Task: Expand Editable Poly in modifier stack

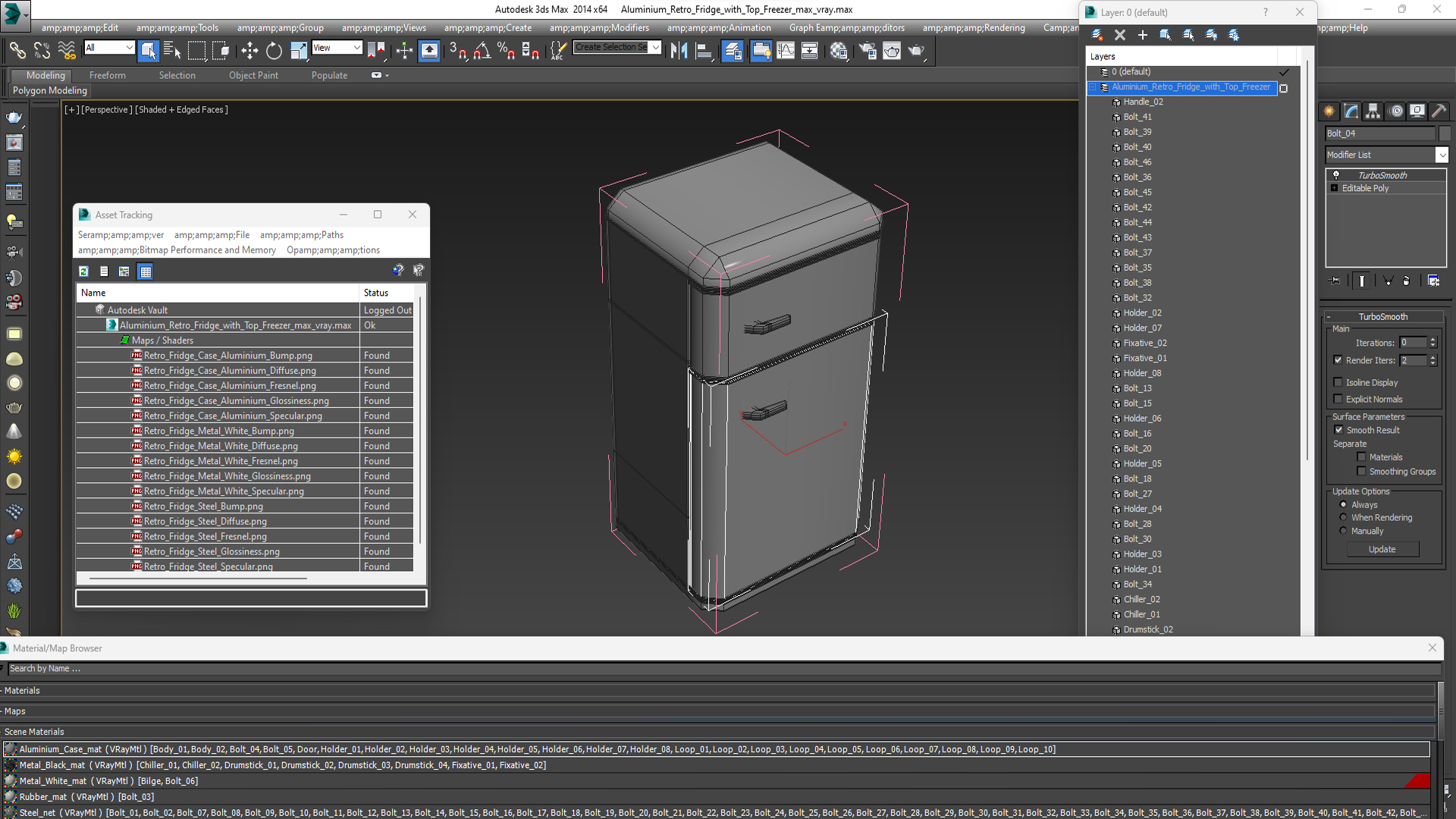Action: tap(1334, 188)
